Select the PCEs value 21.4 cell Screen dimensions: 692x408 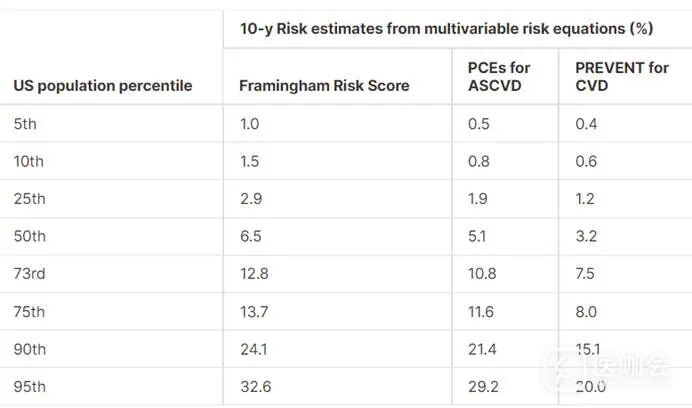484,350
